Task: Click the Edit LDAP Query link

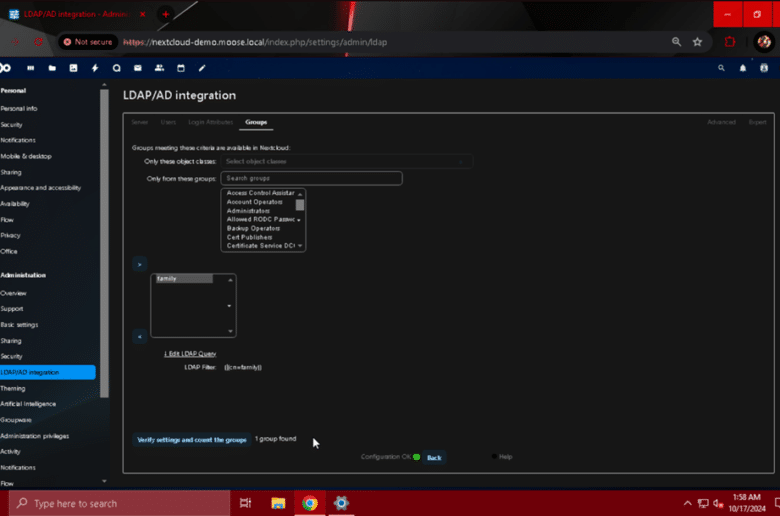Action: pyautogui.click(x=190, y=354)
